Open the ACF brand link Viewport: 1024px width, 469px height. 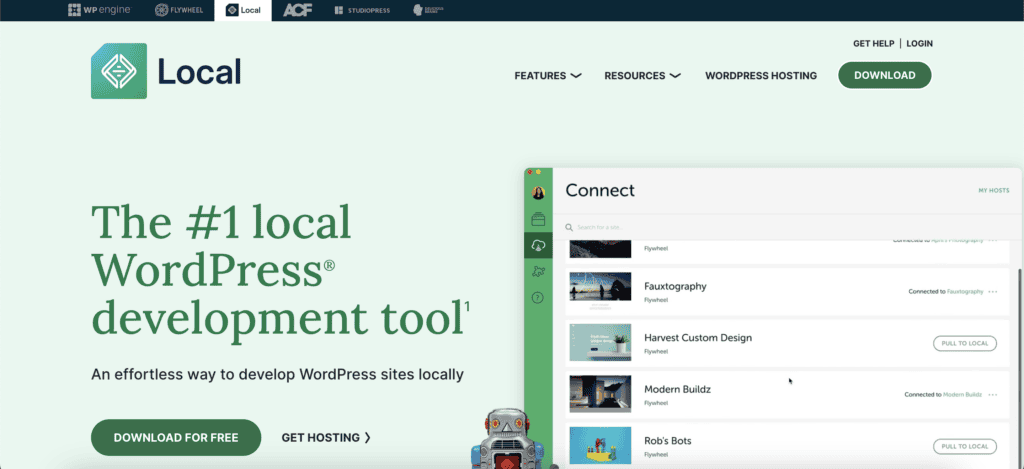point(297,10)
